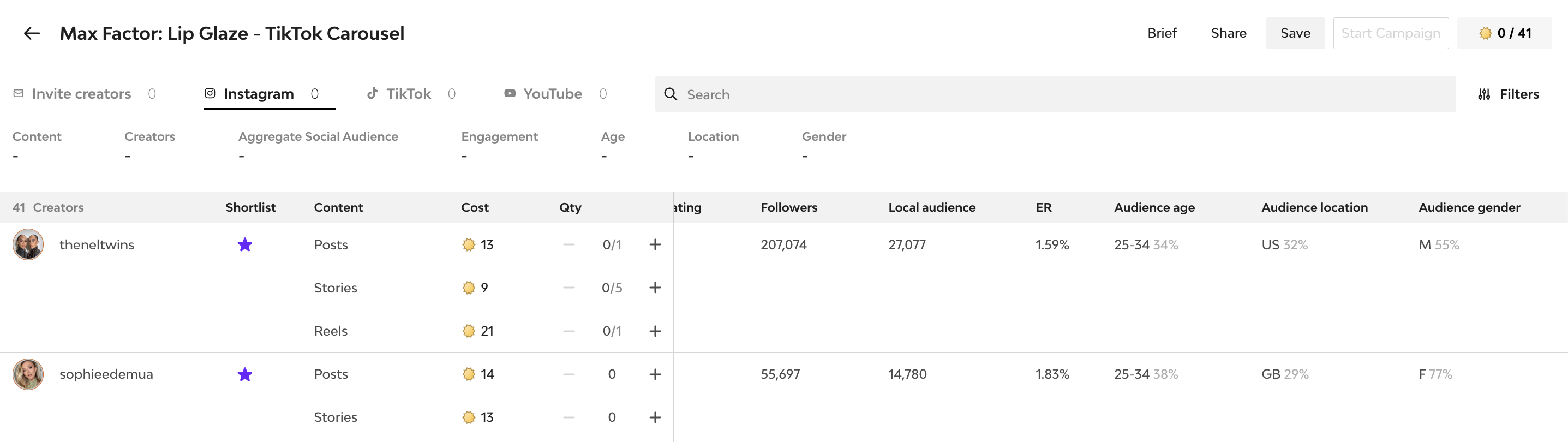This screenshot has height=442, width=1568.
Task: Decrease quantity of theneltwins Posts
Action: (x=568, y=245)
